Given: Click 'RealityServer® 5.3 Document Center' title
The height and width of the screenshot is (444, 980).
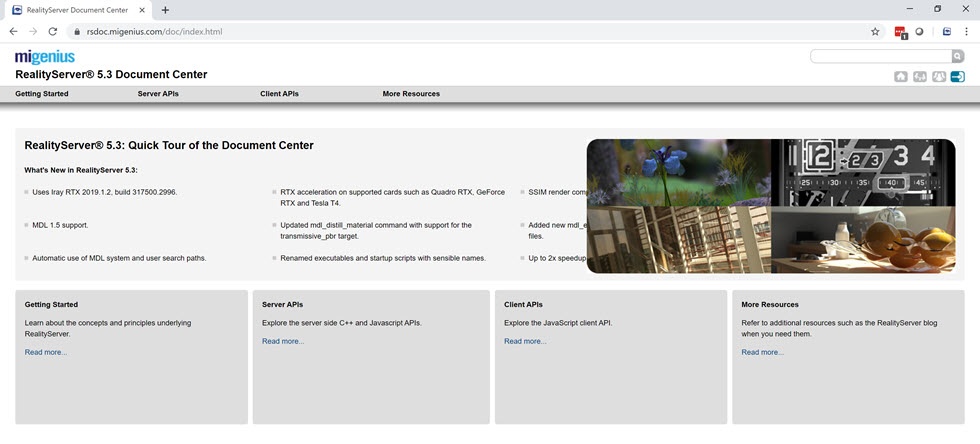Looking at the screenshot, I should coord(111,75).
